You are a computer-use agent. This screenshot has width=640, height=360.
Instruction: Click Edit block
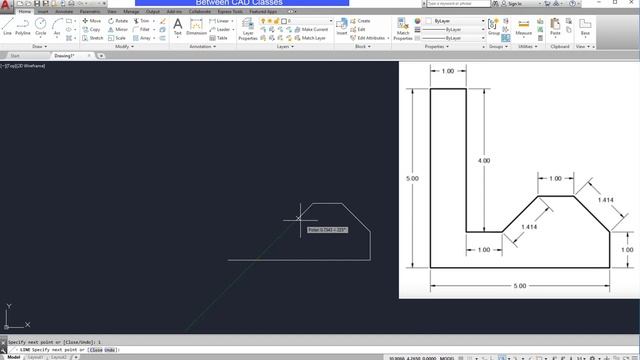point(358,29)
